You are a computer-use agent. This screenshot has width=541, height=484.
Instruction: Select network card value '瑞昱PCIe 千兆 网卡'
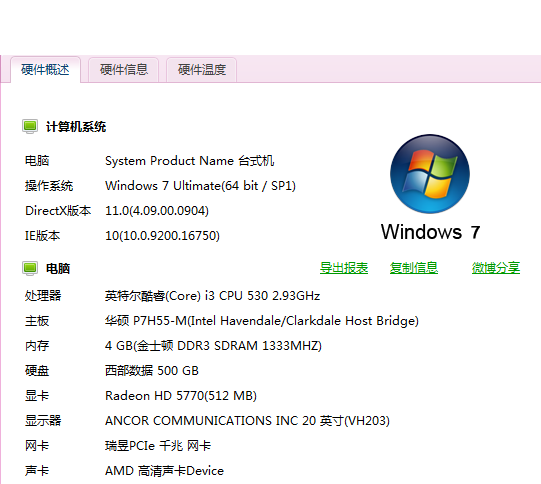click(x=158, y=446)
